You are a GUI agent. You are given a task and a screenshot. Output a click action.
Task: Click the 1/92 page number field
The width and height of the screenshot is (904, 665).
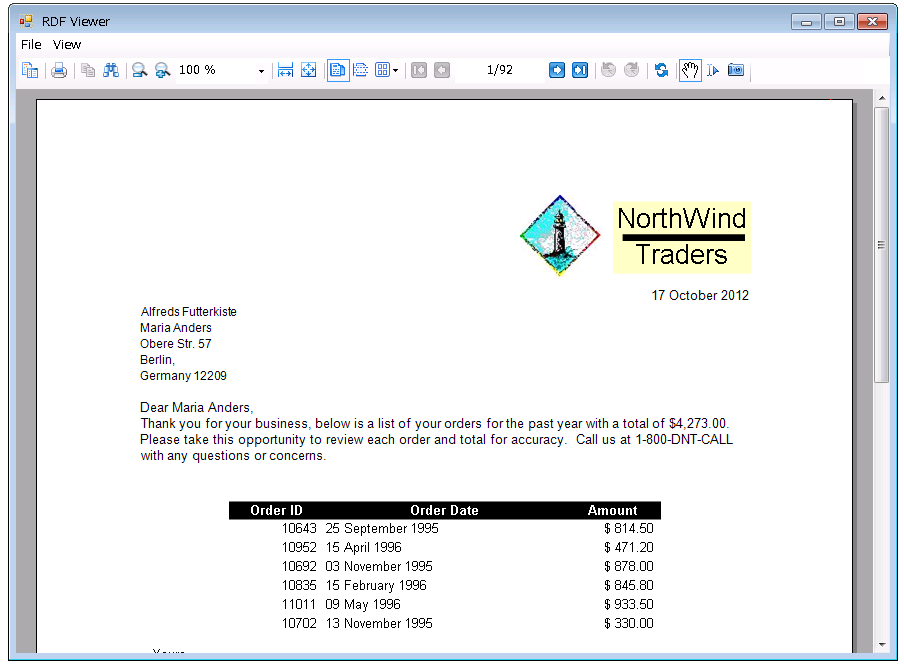click(x=499, y=70)
